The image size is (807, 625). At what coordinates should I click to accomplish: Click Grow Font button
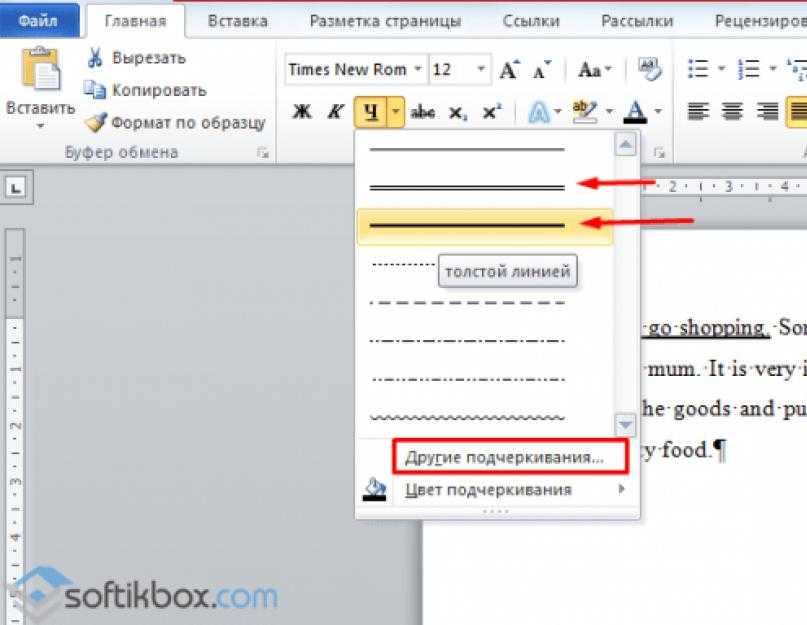click(x=510, y=70)
